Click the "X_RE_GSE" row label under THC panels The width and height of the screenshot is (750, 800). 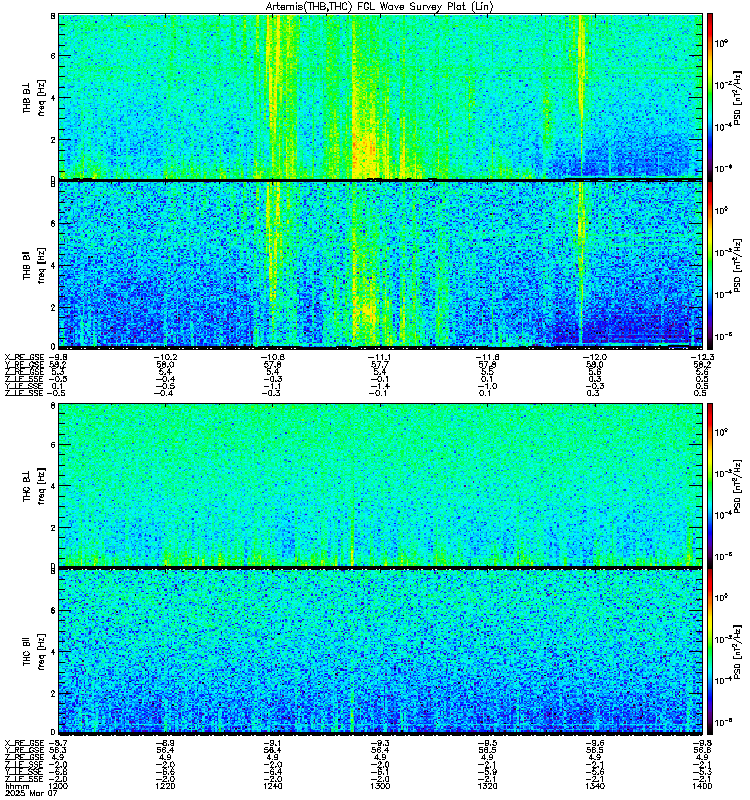24,743
